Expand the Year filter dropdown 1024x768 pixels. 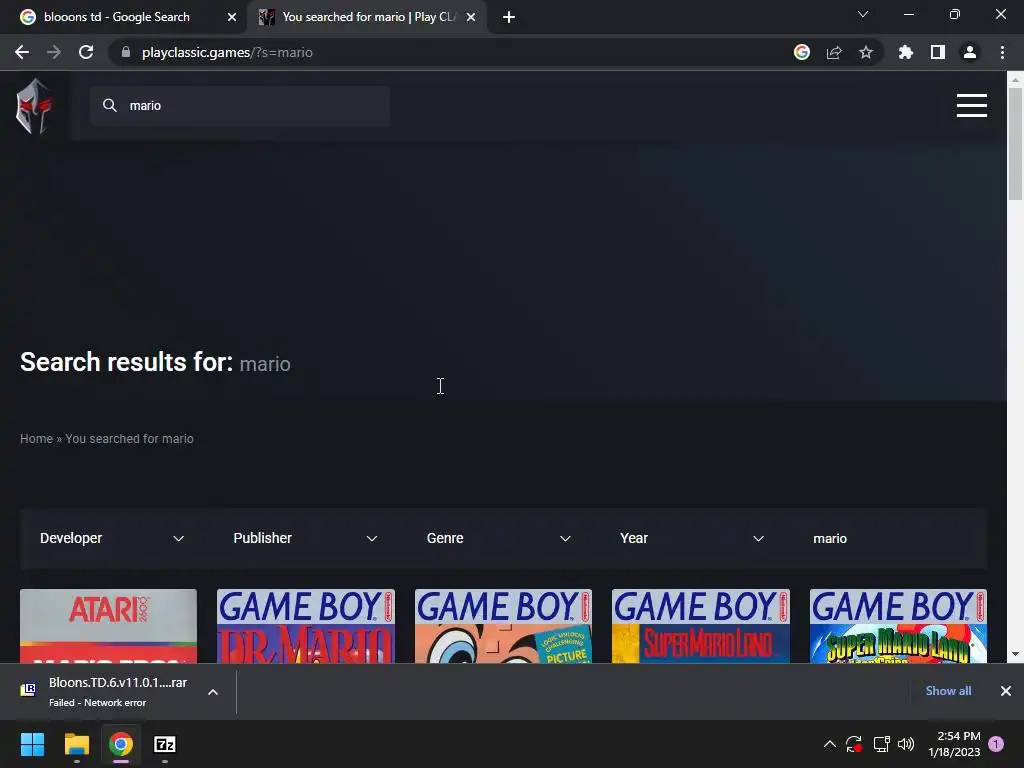692,538
